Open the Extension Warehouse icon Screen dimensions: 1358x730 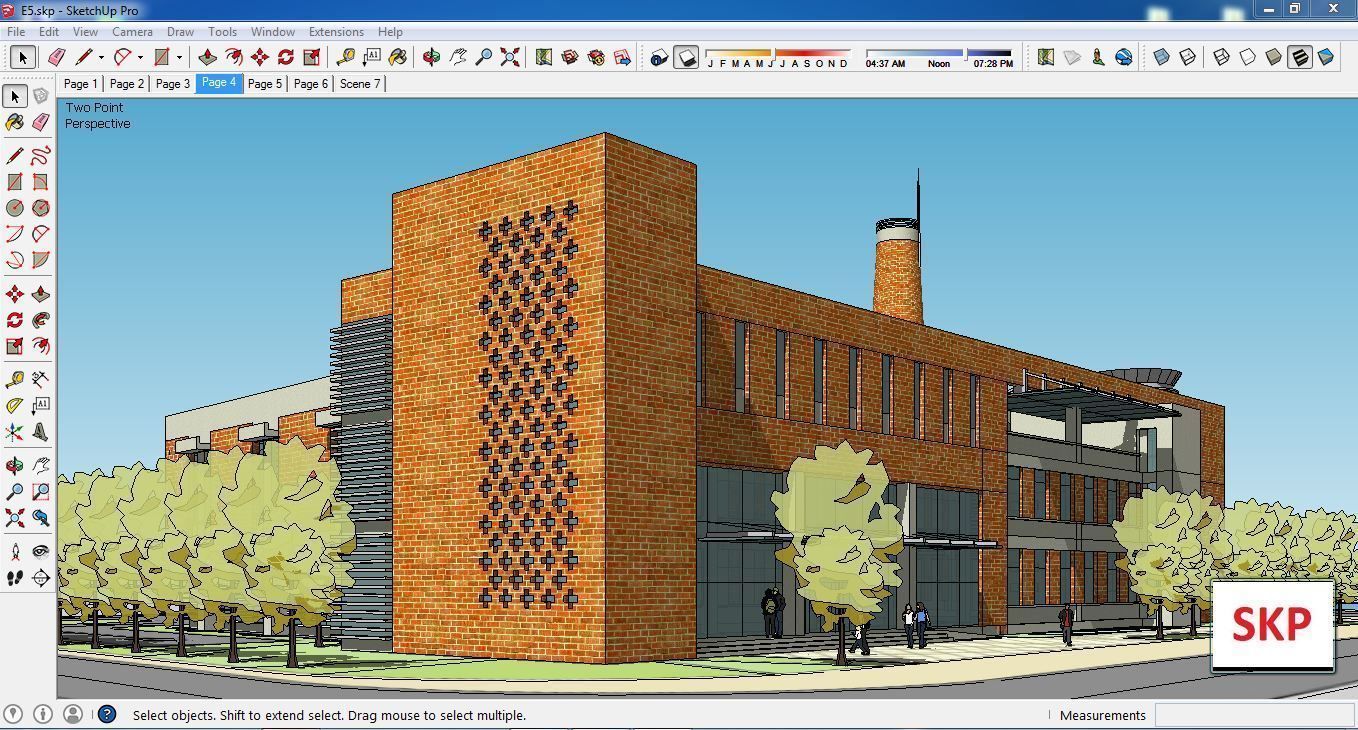(x=596, y=57)
